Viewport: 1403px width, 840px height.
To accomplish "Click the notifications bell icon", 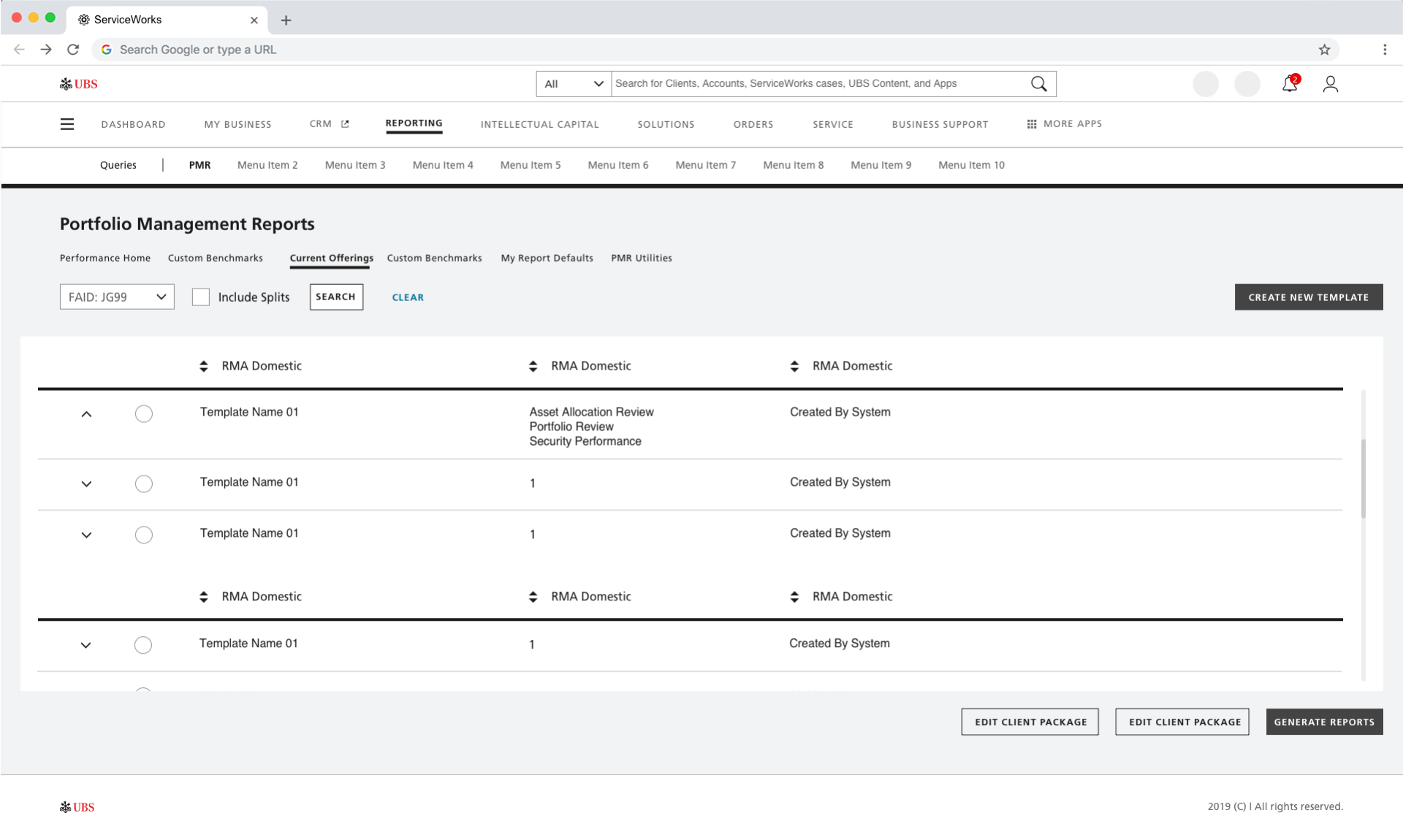I will pyautogui.click(x=1289, y=84).
